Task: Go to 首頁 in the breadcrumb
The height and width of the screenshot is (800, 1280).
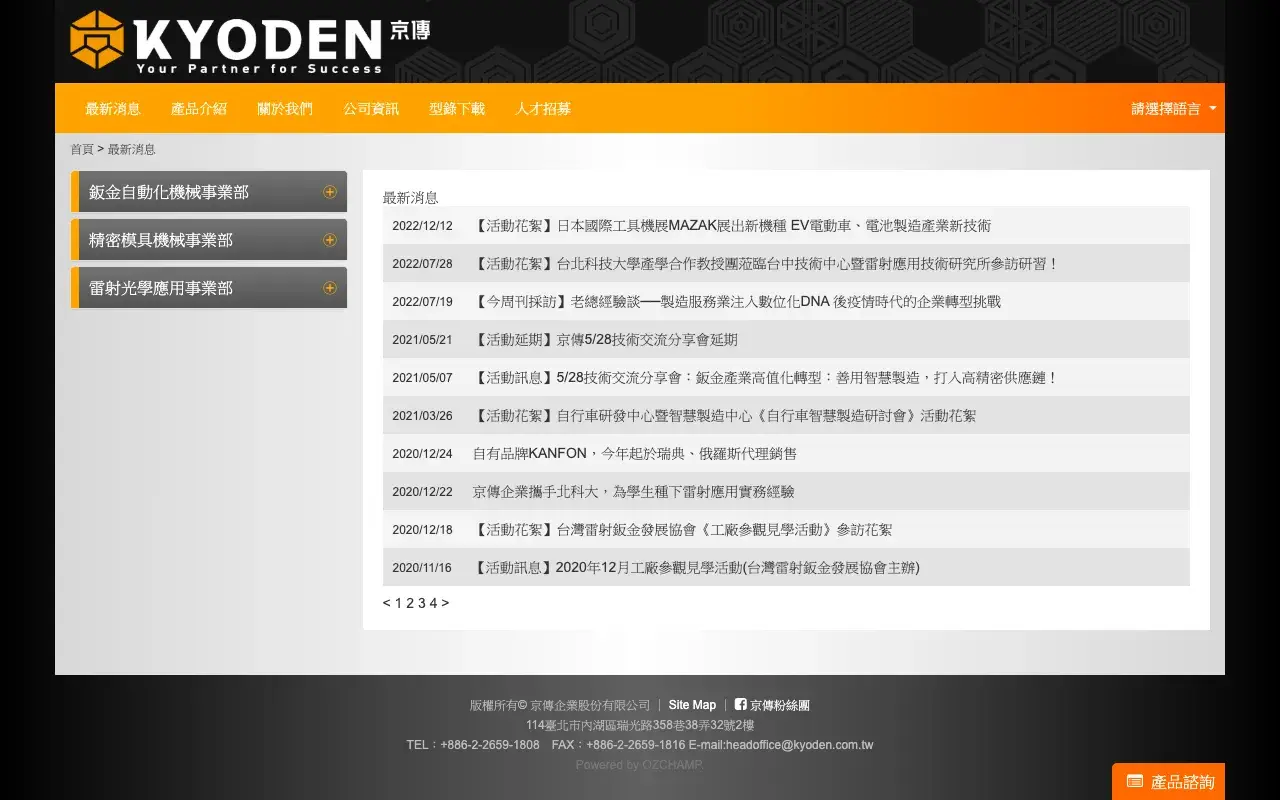Action: click(82, 149)
